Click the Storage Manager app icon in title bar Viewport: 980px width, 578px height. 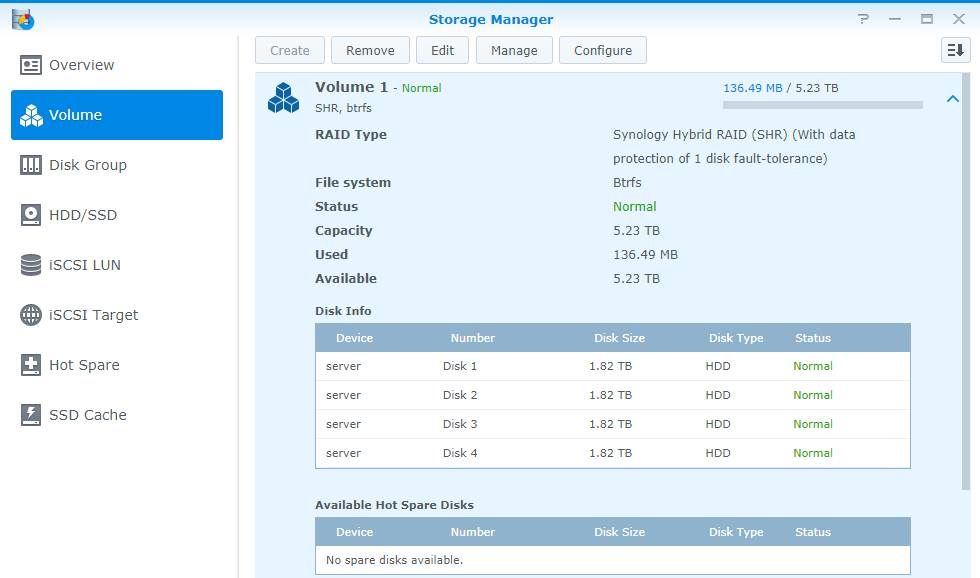[23, 20]
